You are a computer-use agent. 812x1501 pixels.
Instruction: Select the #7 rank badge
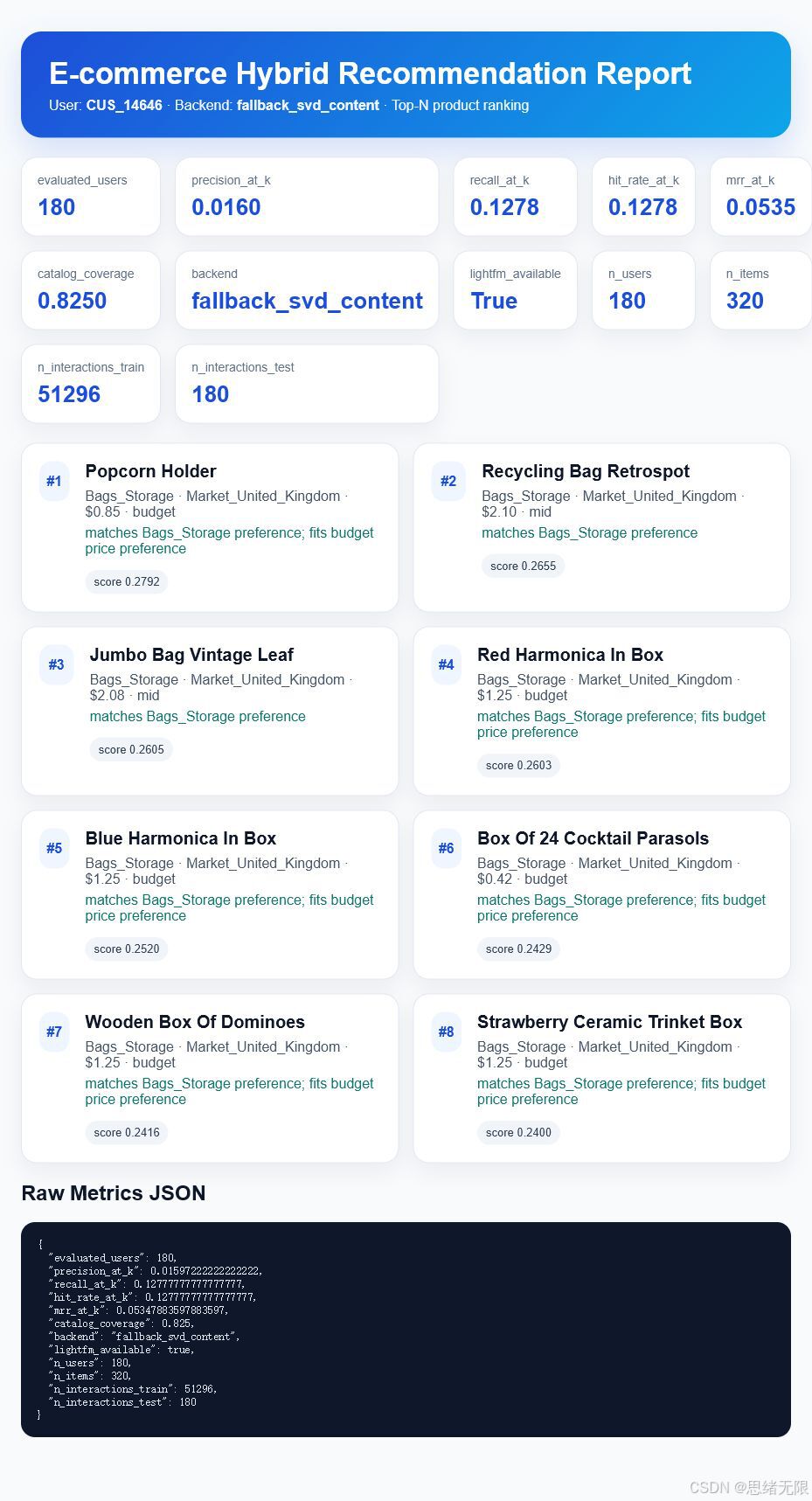click(54, 1032)
